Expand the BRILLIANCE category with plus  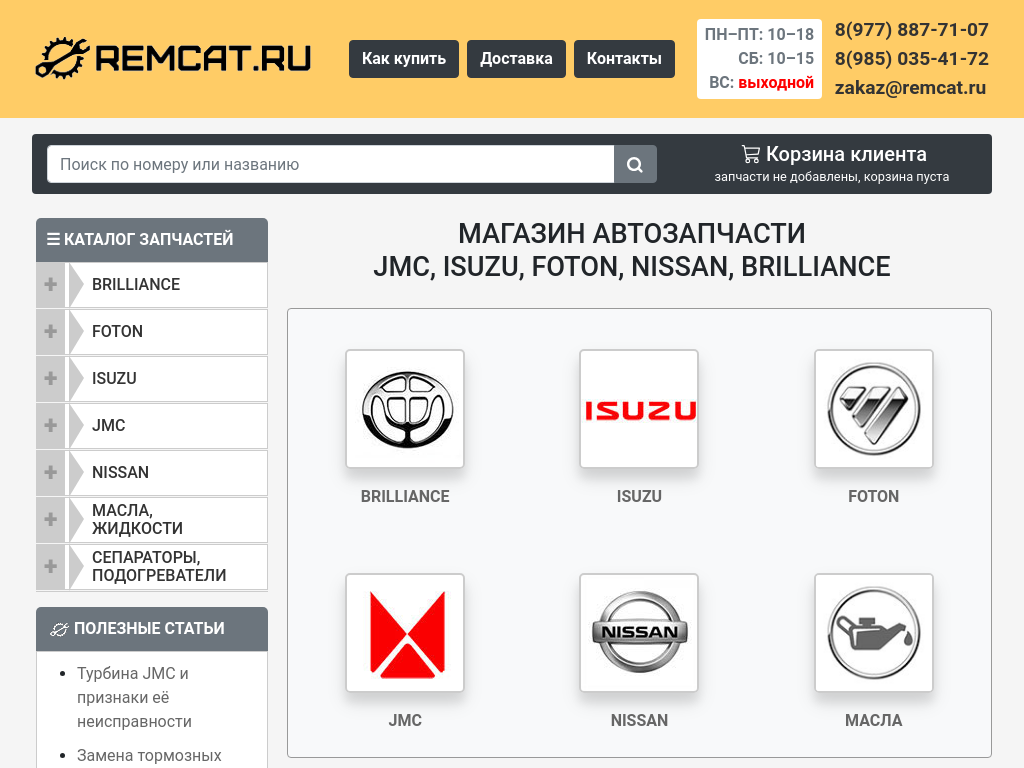tap(50, 285)
